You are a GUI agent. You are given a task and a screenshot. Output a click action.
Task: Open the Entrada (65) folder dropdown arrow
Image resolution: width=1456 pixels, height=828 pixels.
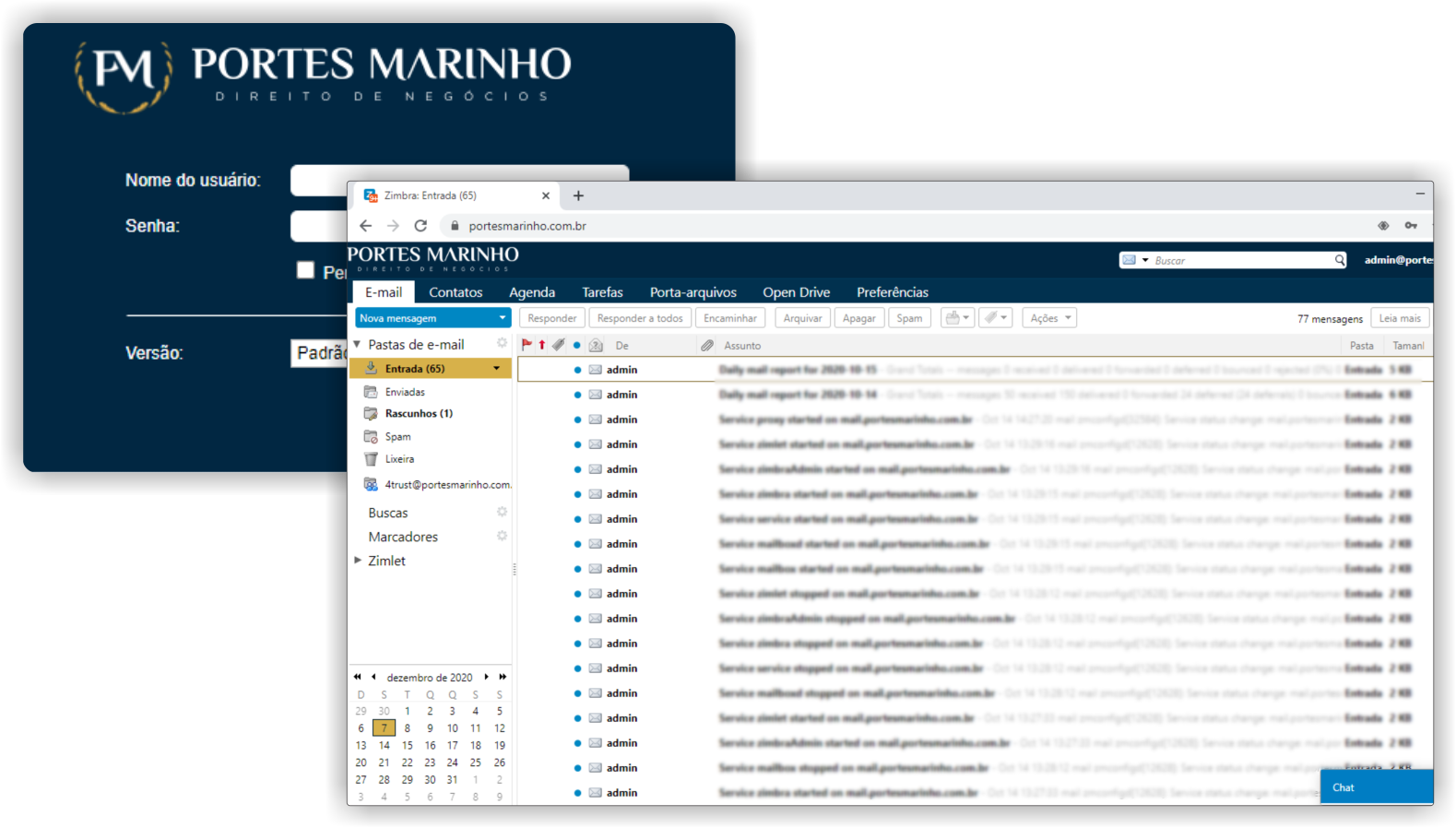point(497,369)
